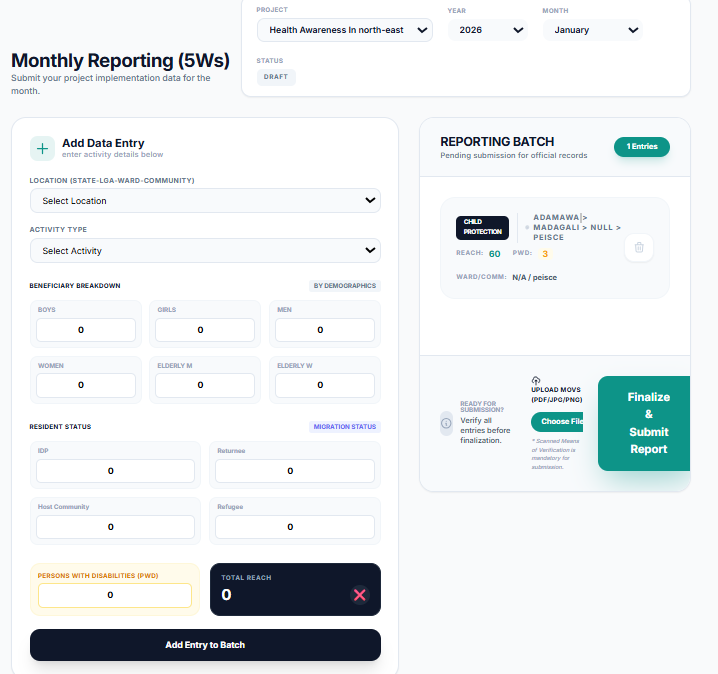Expand the Select Location dropdown
The width and height of the screenshot is (718, 674).
205,201
